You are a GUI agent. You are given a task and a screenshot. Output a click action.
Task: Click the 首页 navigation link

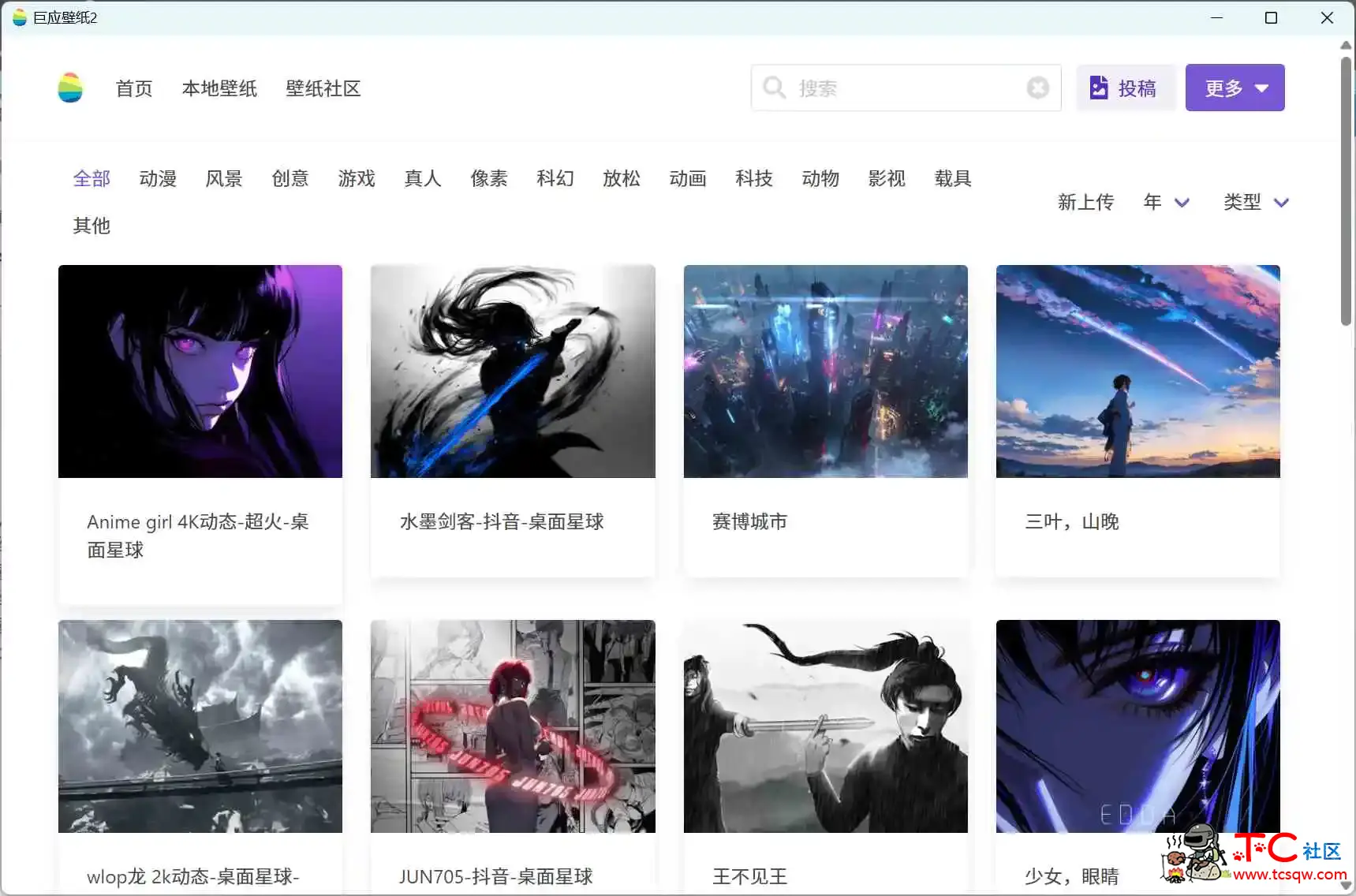click(133, 88)
